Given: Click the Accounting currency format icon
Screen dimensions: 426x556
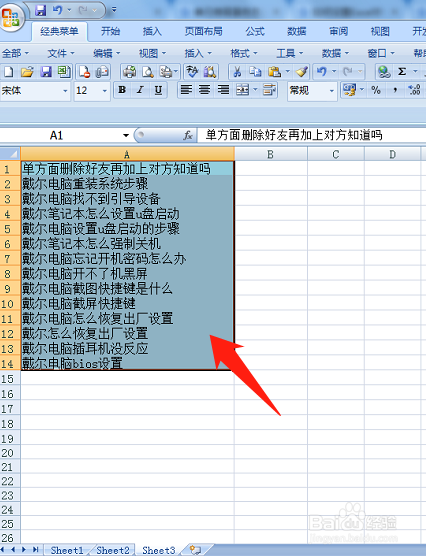Looking at the screenshot, I should (349, 90).
